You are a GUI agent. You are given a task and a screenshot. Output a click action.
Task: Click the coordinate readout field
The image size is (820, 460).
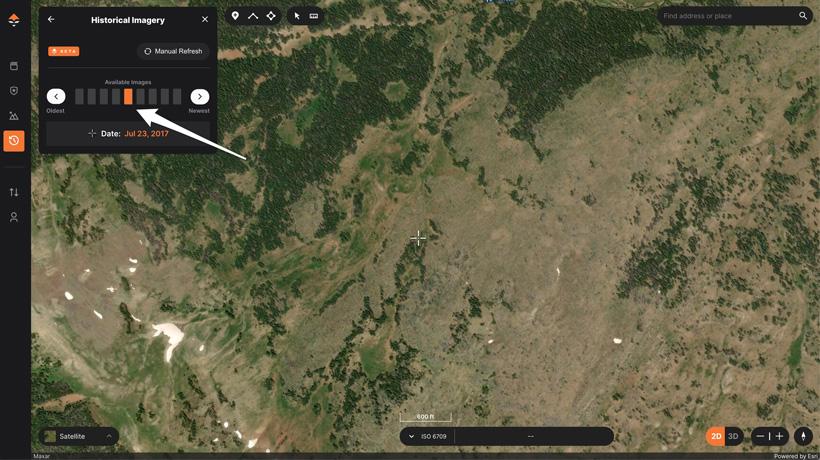click(x=533, y=436)
